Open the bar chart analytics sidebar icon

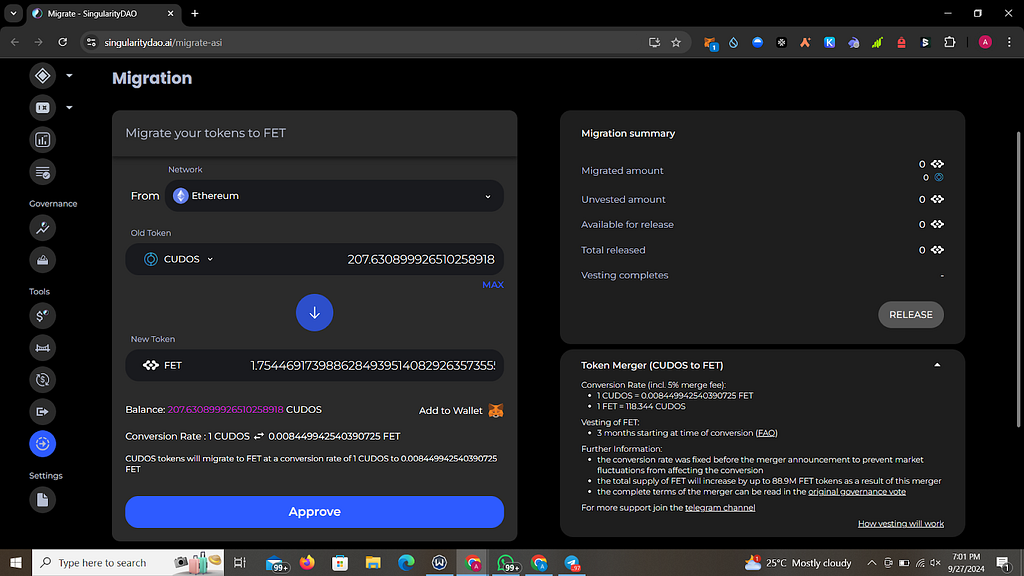(42, 140)
